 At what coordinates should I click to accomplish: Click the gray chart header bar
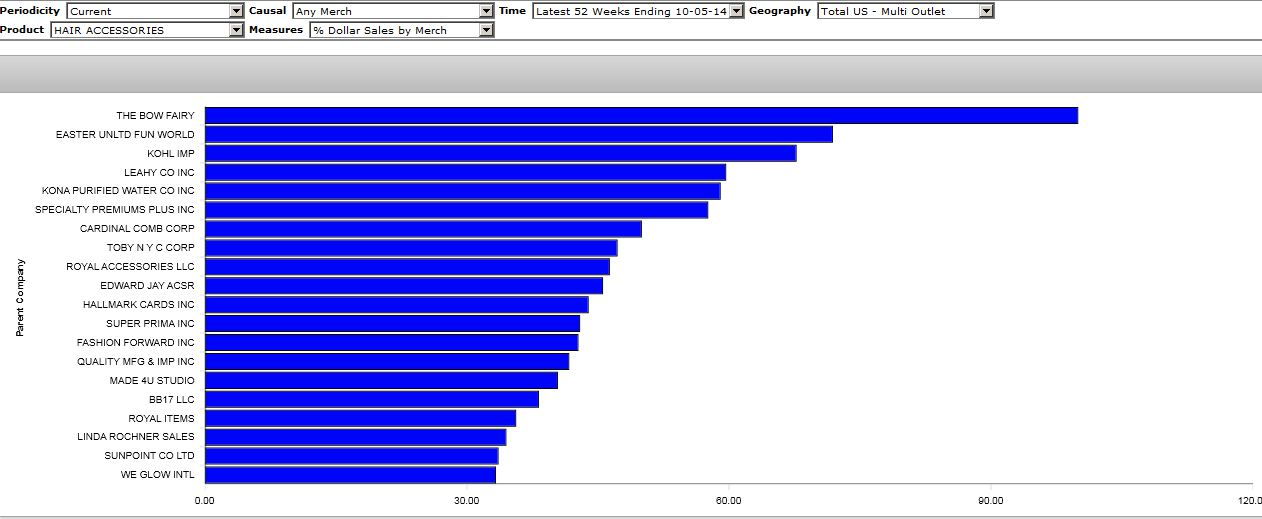(631, 74)
